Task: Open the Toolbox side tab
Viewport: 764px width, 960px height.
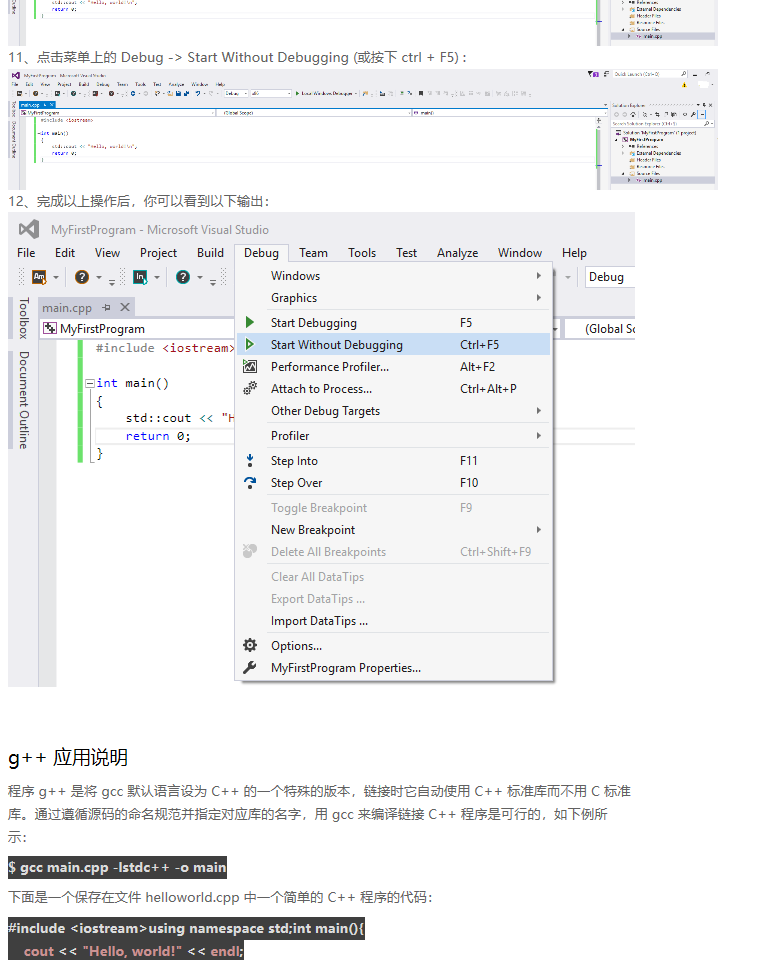Action: (x=23, y=318)
